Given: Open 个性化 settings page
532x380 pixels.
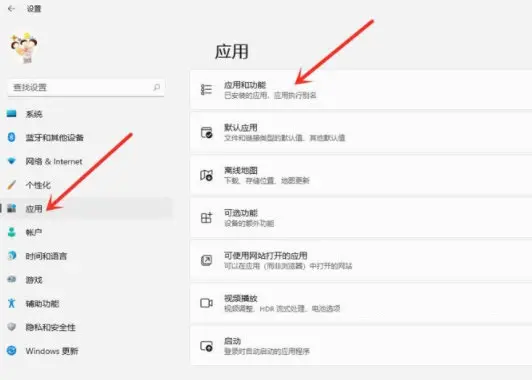Looking at the screenshot, I should pos(87,185).
